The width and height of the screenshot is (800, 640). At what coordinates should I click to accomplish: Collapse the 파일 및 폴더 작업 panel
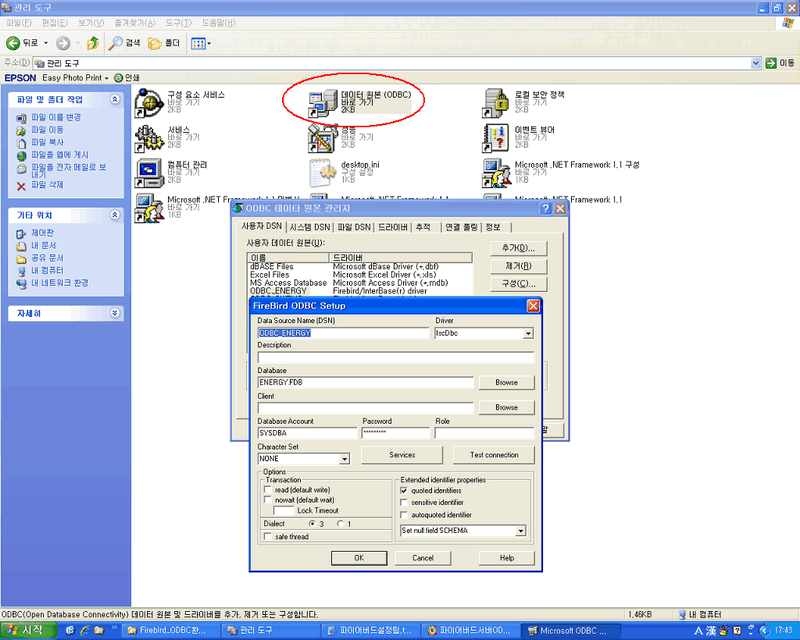[x=115, y=99]
